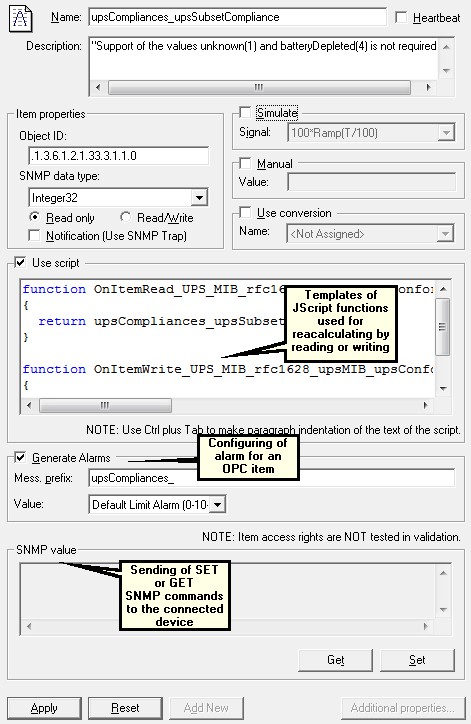Click the Add New button
Image resolution: width=471 pixels, height=724 pixels.
206,708
